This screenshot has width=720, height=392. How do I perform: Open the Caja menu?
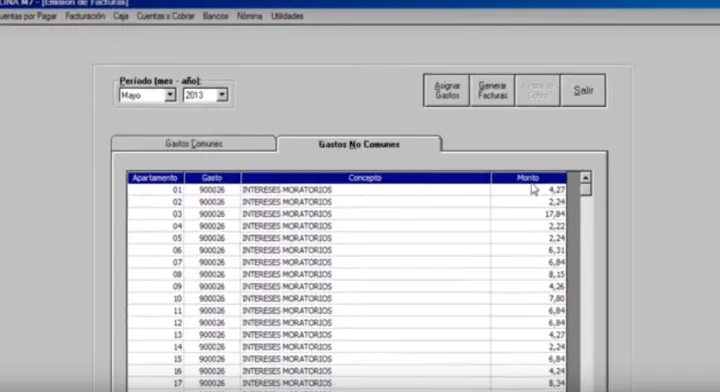(x=121, y=16)
